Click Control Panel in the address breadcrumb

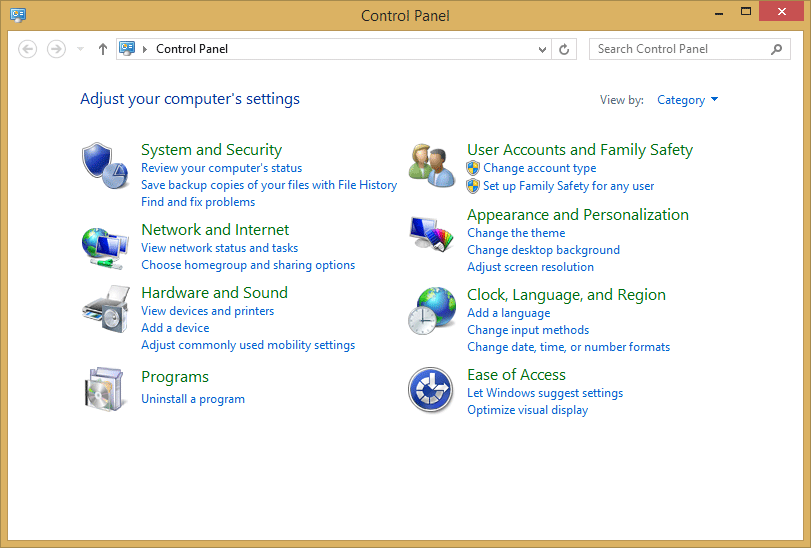coord(192,49)
